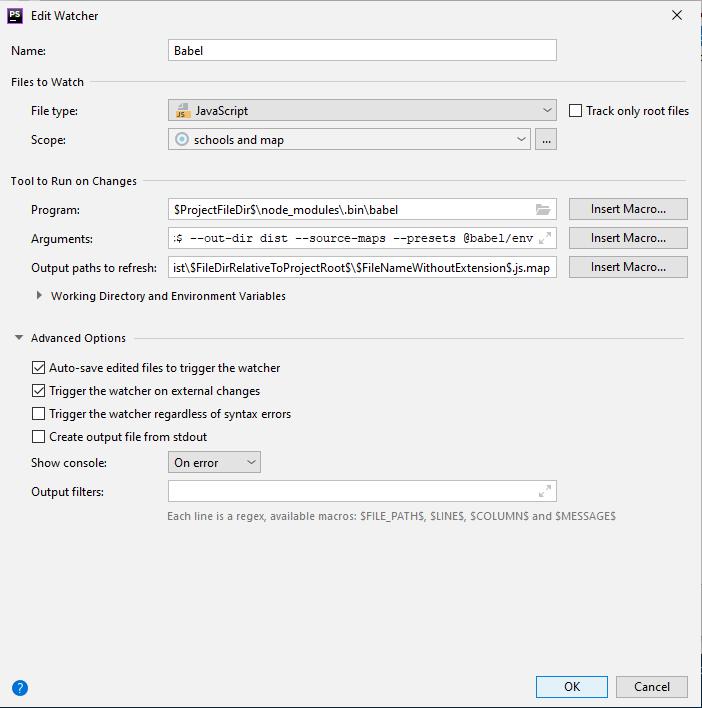
Task: Open the Scope dropdown
Action: click(x=349, y=139)
